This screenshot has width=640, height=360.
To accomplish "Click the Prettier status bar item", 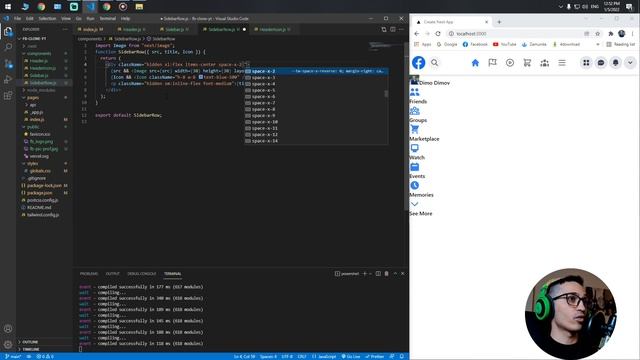I will 374,356.
